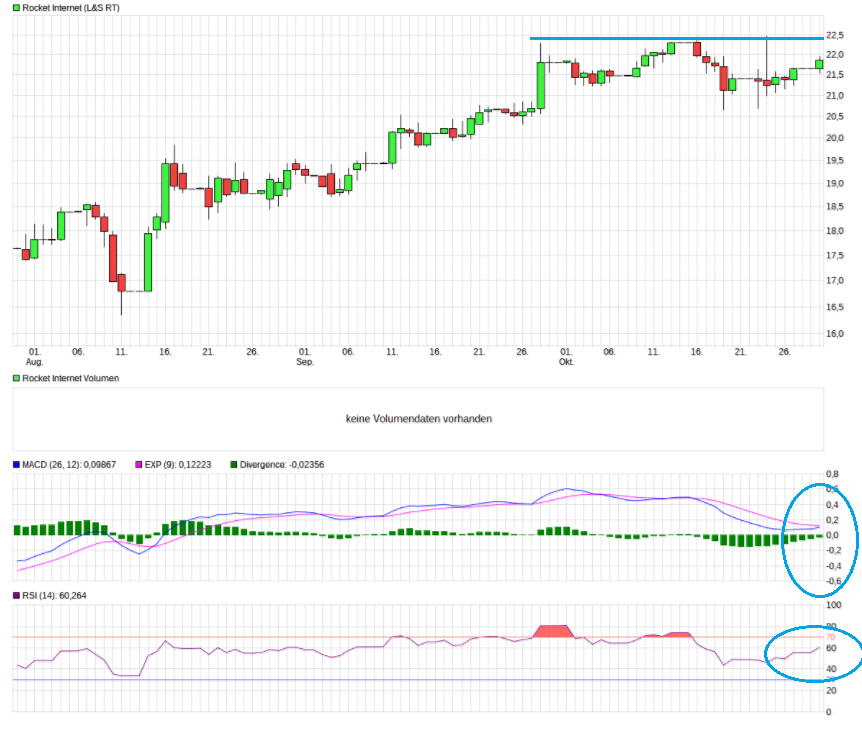
Task: Click the 0,0 MACD axis label
Action: pos(832,535)
